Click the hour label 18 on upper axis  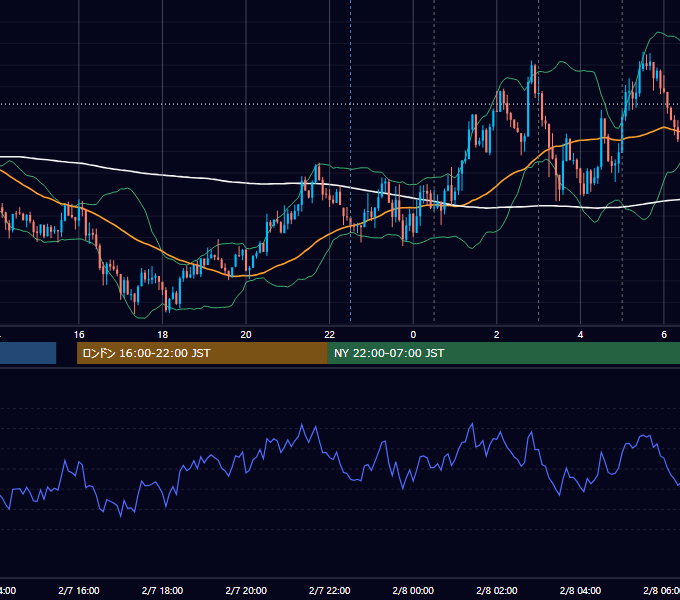click(x=163, y=335)
